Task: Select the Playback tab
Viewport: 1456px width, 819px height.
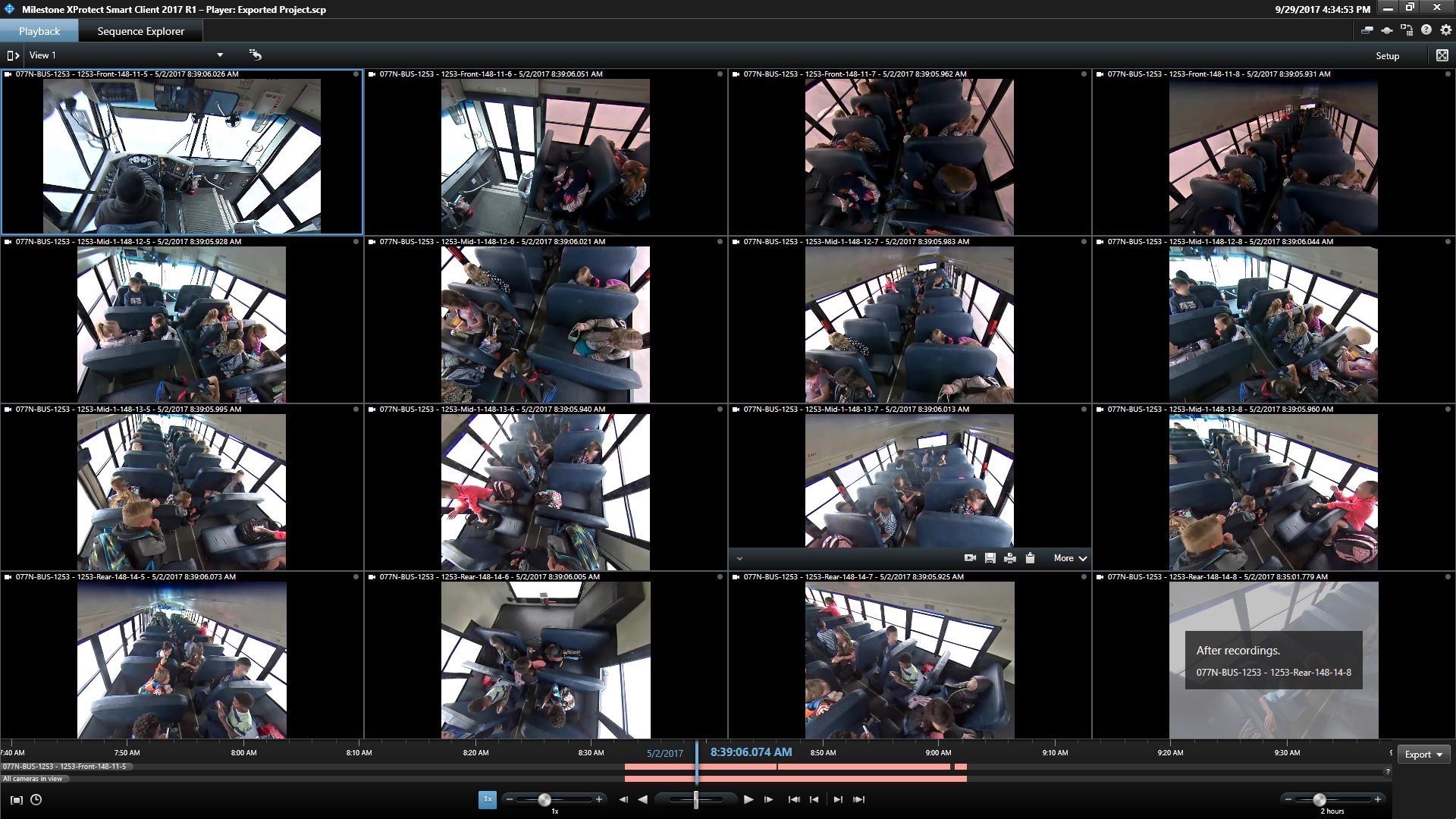Action: (x=39, y=31)
